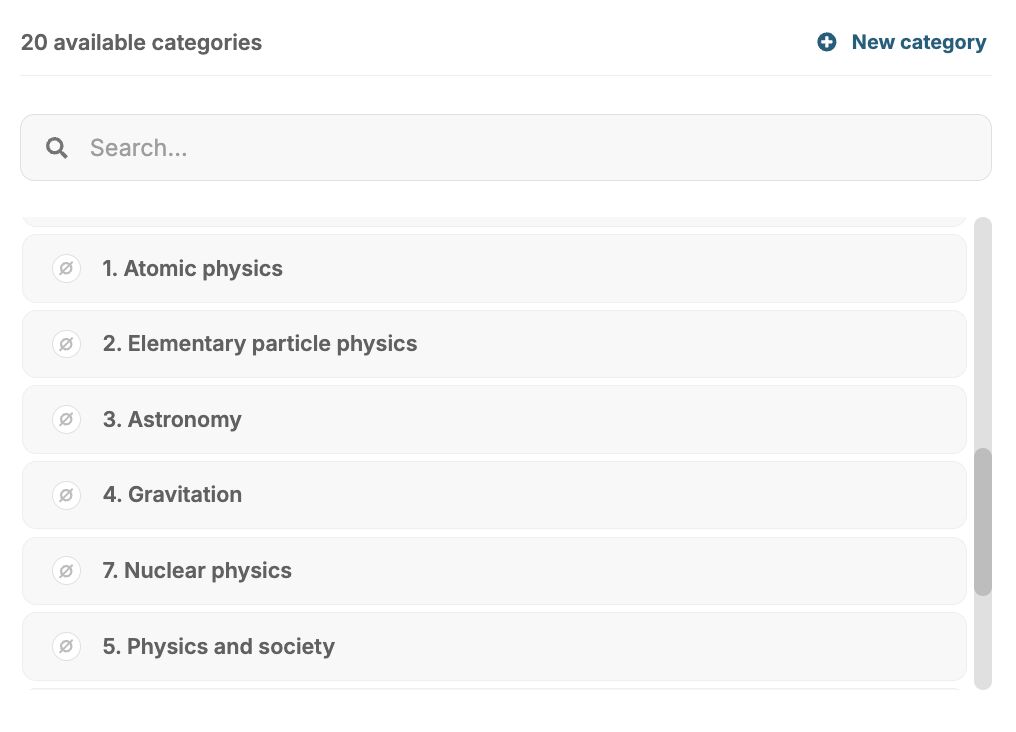The image size is (1016, 732).
Task: Click the scrollbar track above the thumb
Action: pos(983,330)
